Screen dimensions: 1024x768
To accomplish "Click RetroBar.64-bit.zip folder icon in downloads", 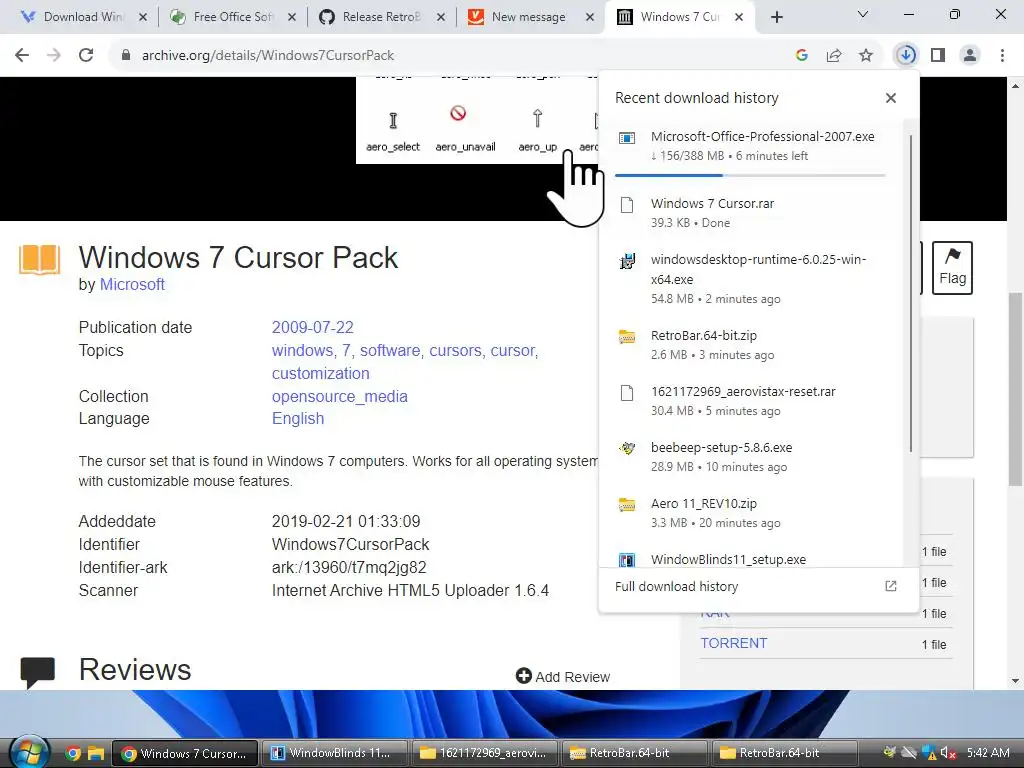I will click(x=627, y=337).
